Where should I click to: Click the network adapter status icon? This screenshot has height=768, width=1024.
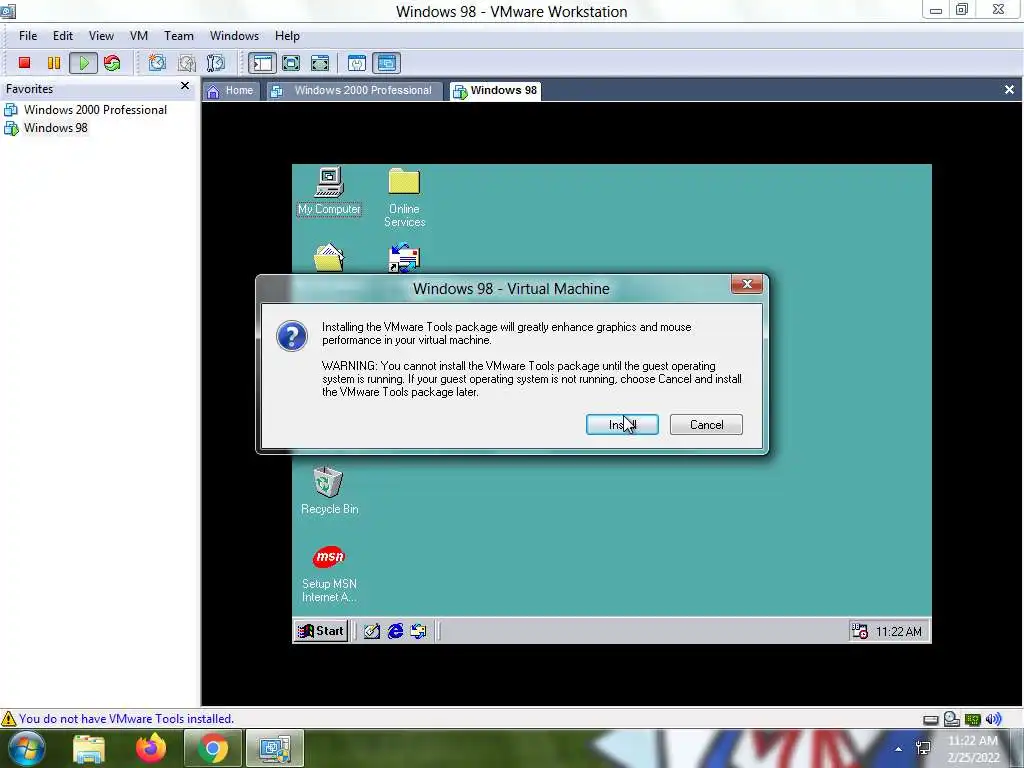[972, 720]
